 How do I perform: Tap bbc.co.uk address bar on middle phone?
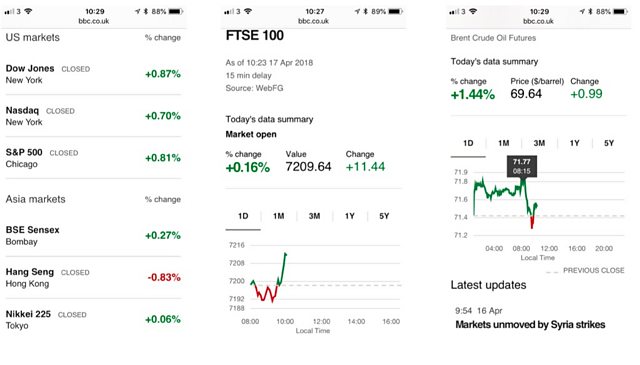(313, 21)
